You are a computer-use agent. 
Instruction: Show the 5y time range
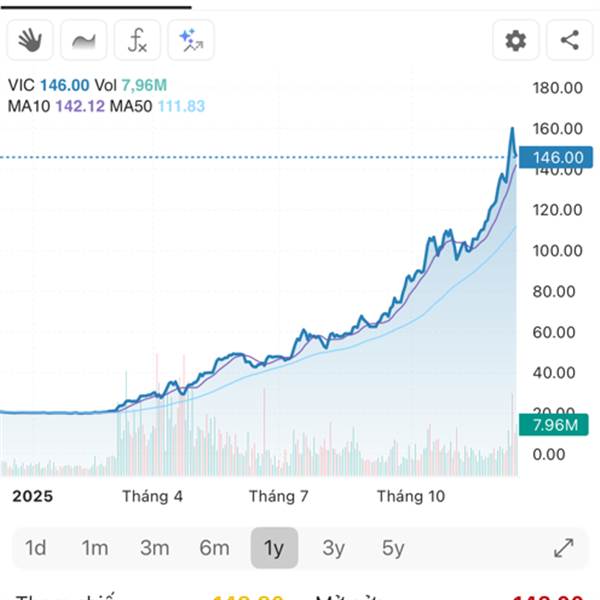[393, 548]
